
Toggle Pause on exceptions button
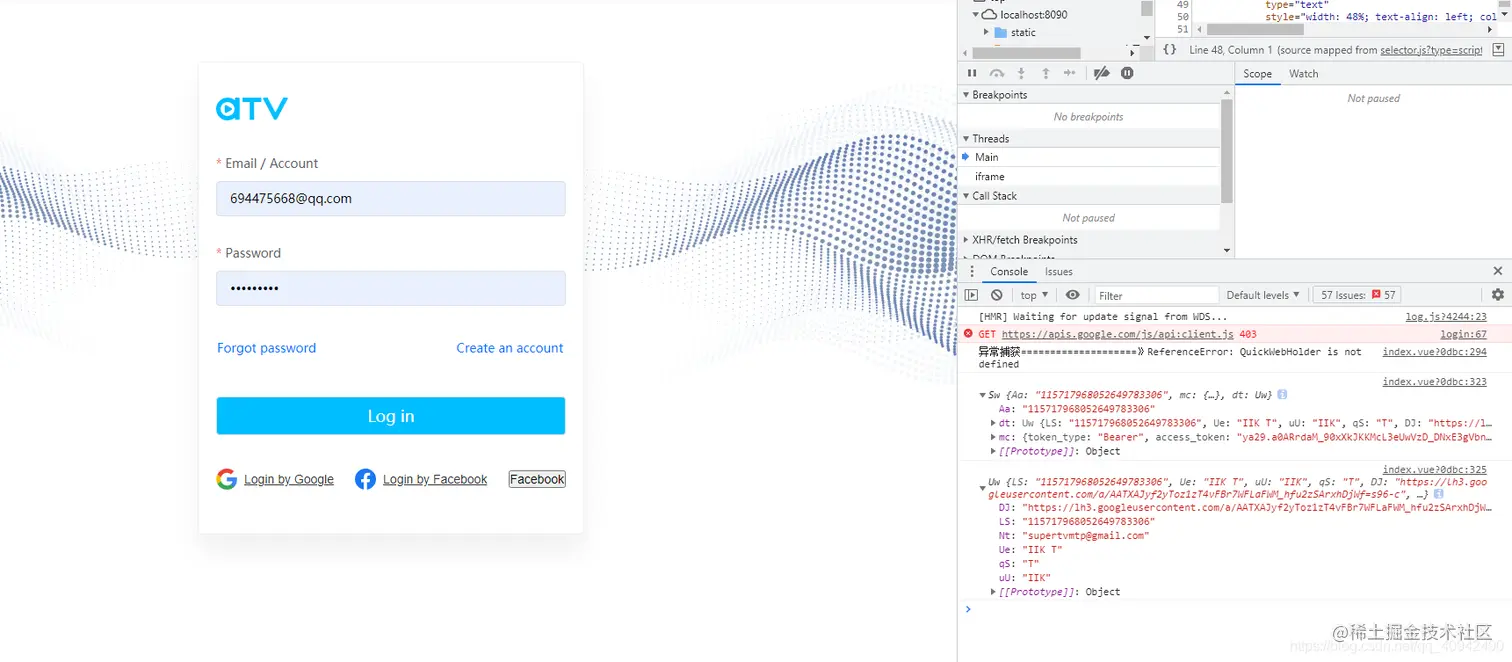point(1127,73)
